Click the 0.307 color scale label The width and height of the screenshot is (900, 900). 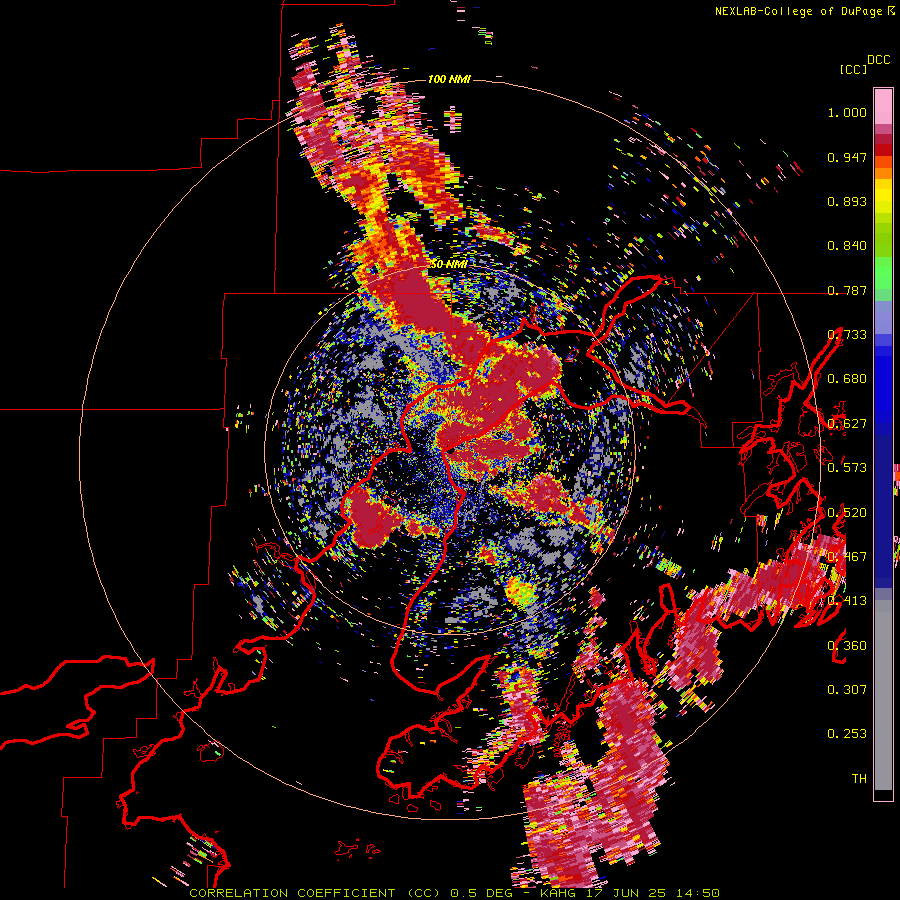point(847,690)
